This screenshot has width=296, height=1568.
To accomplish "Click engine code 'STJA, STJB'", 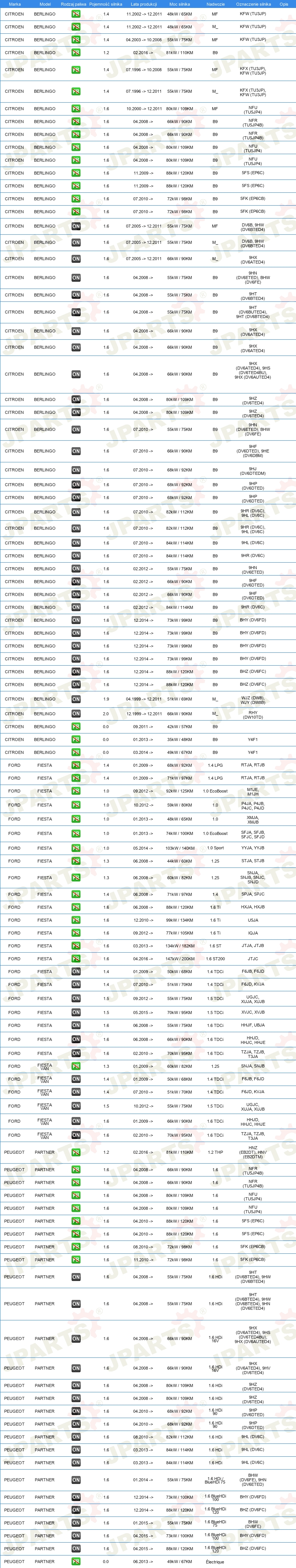I will [x=253, y=861].
